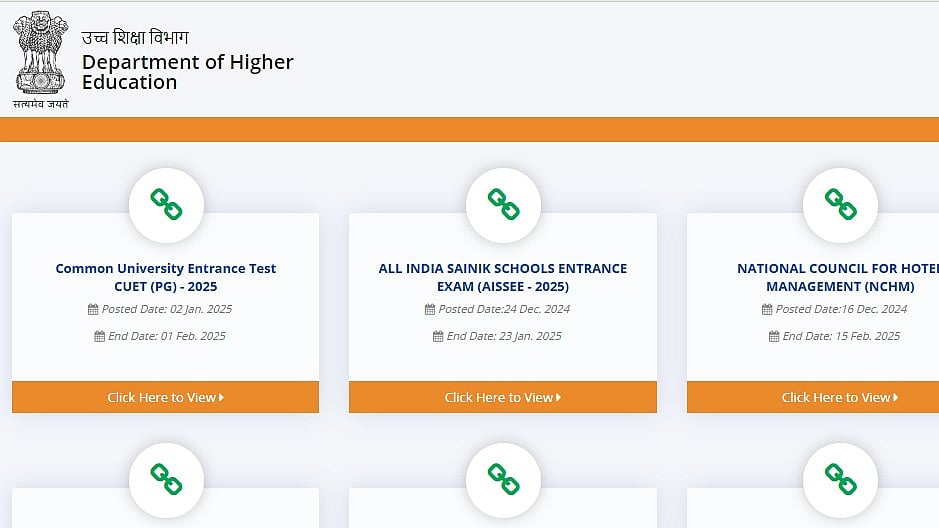Click the link icon above NCHM card
The width and height of the screenshot is (939, 528).
pyautogui.click(x=840, y=205)
